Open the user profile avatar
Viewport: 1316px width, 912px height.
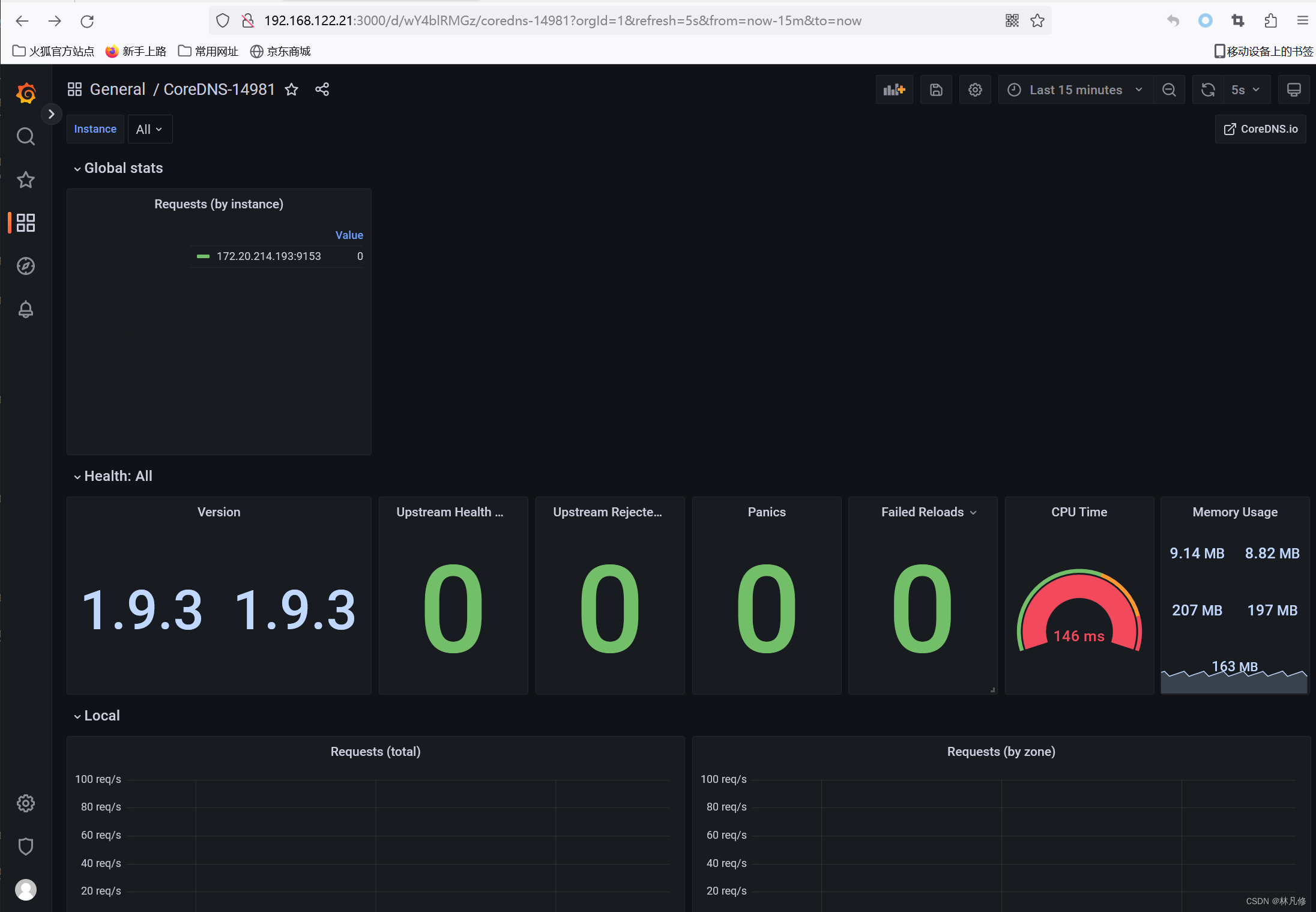click(26, 890)
